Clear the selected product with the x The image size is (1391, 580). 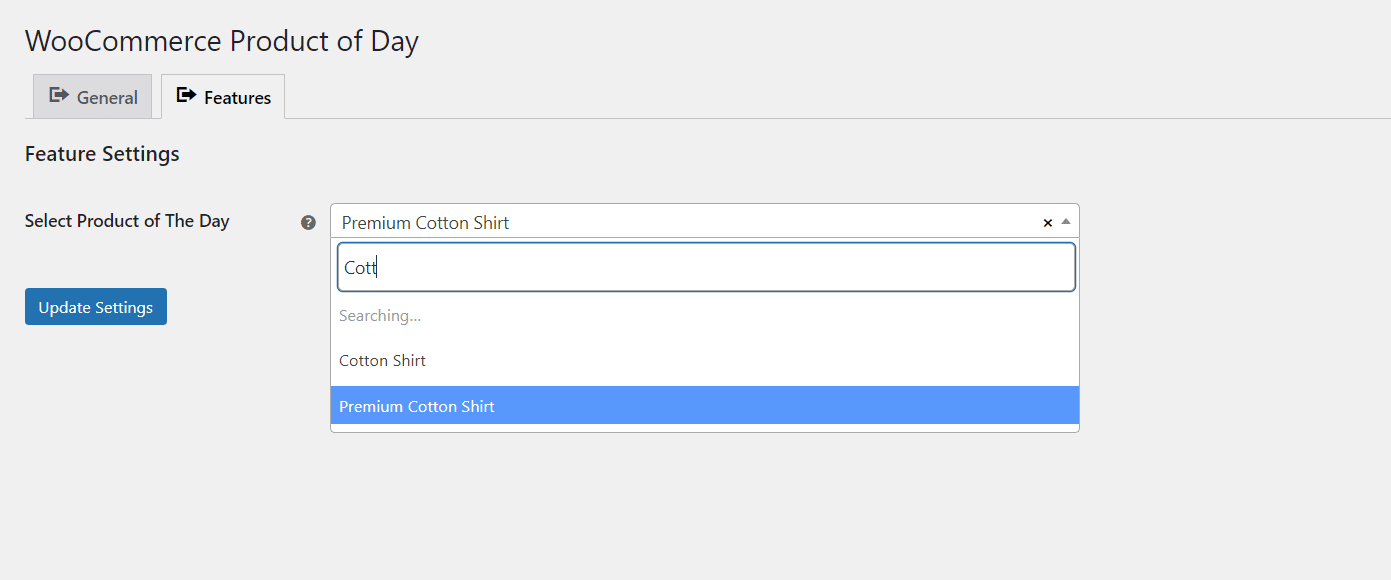1048,223
